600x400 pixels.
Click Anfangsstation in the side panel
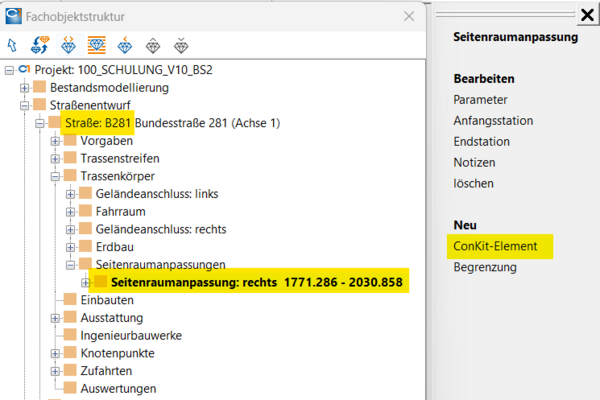coord(493,121)
